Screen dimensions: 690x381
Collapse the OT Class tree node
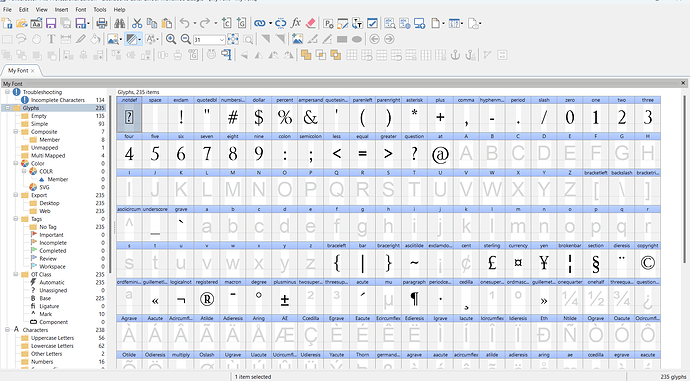click(15, 274)
